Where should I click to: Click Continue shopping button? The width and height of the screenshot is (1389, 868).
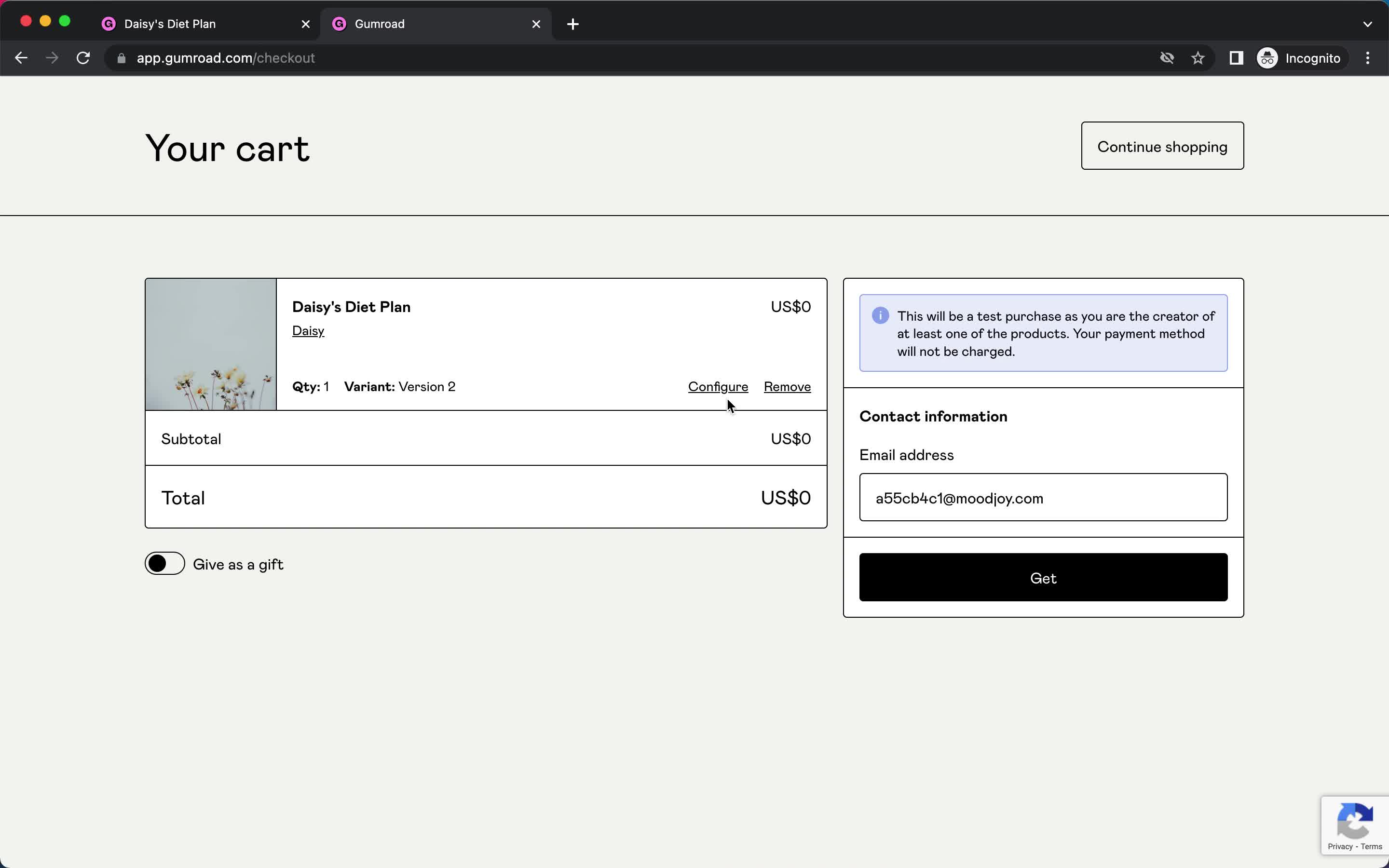[x=1162, y=146]
